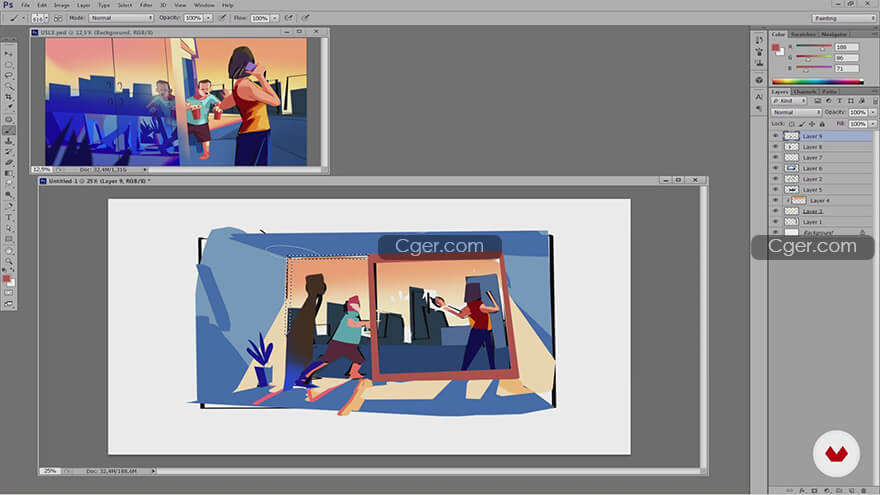The height and width of the screenshot is (495, 880).
Task: Click the R color slider
Action: pos(814,47)
